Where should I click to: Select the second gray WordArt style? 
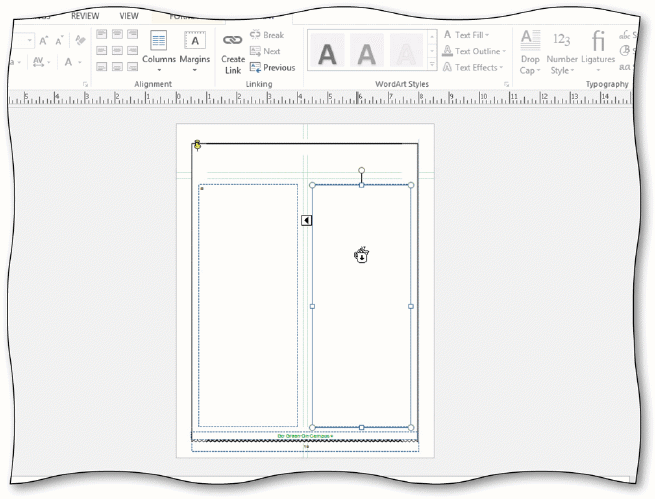366,51
